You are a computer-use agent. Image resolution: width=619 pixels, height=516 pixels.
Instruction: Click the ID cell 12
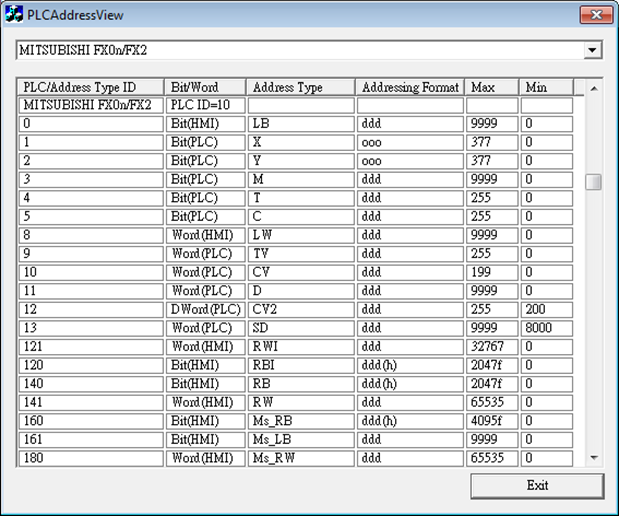(x=91, y=309)
